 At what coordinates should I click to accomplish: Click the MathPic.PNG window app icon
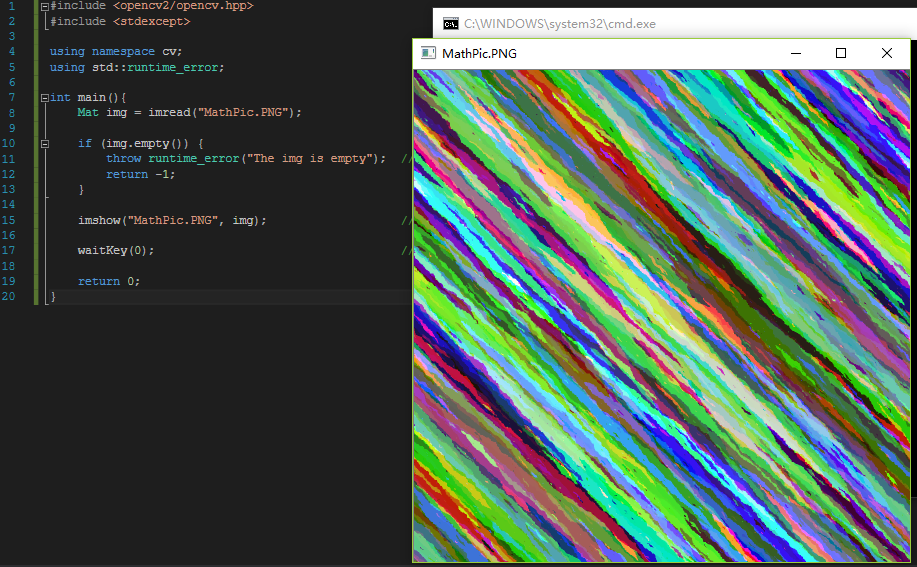coord(428,53)
